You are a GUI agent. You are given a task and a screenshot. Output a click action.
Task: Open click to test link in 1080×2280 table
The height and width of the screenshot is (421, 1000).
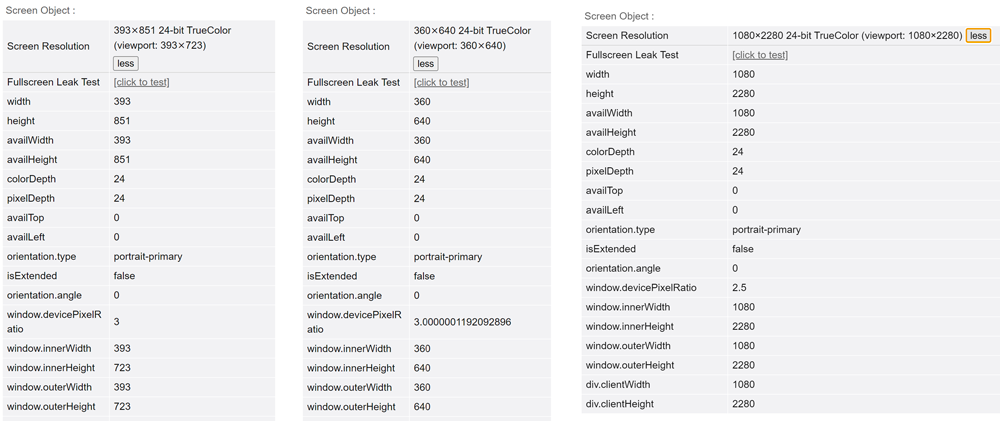[760, 55]
